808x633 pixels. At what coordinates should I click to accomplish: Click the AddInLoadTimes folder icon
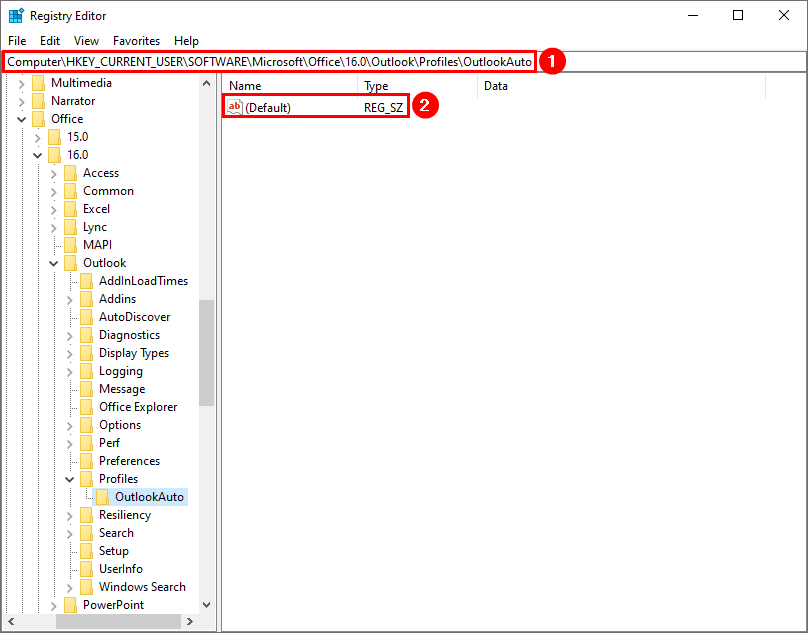tap(86, 281)
